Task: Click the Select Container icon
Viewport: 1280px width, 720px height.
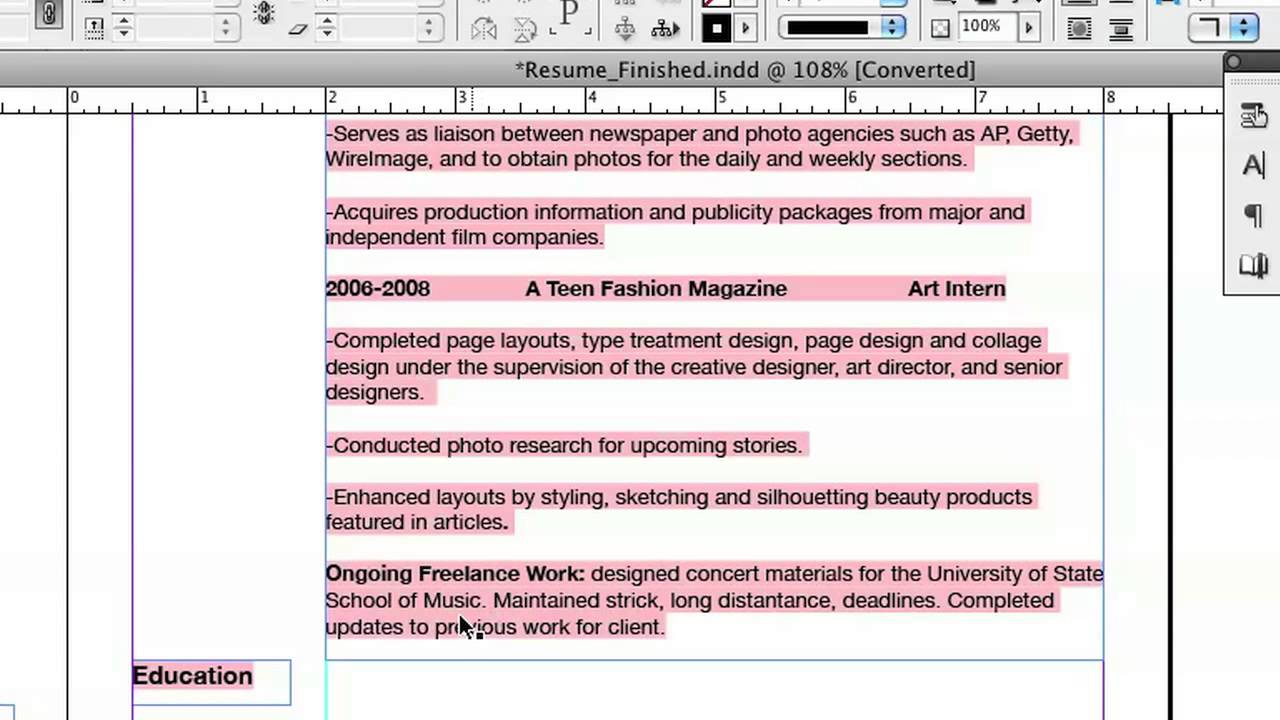Action: pos(625,28)
